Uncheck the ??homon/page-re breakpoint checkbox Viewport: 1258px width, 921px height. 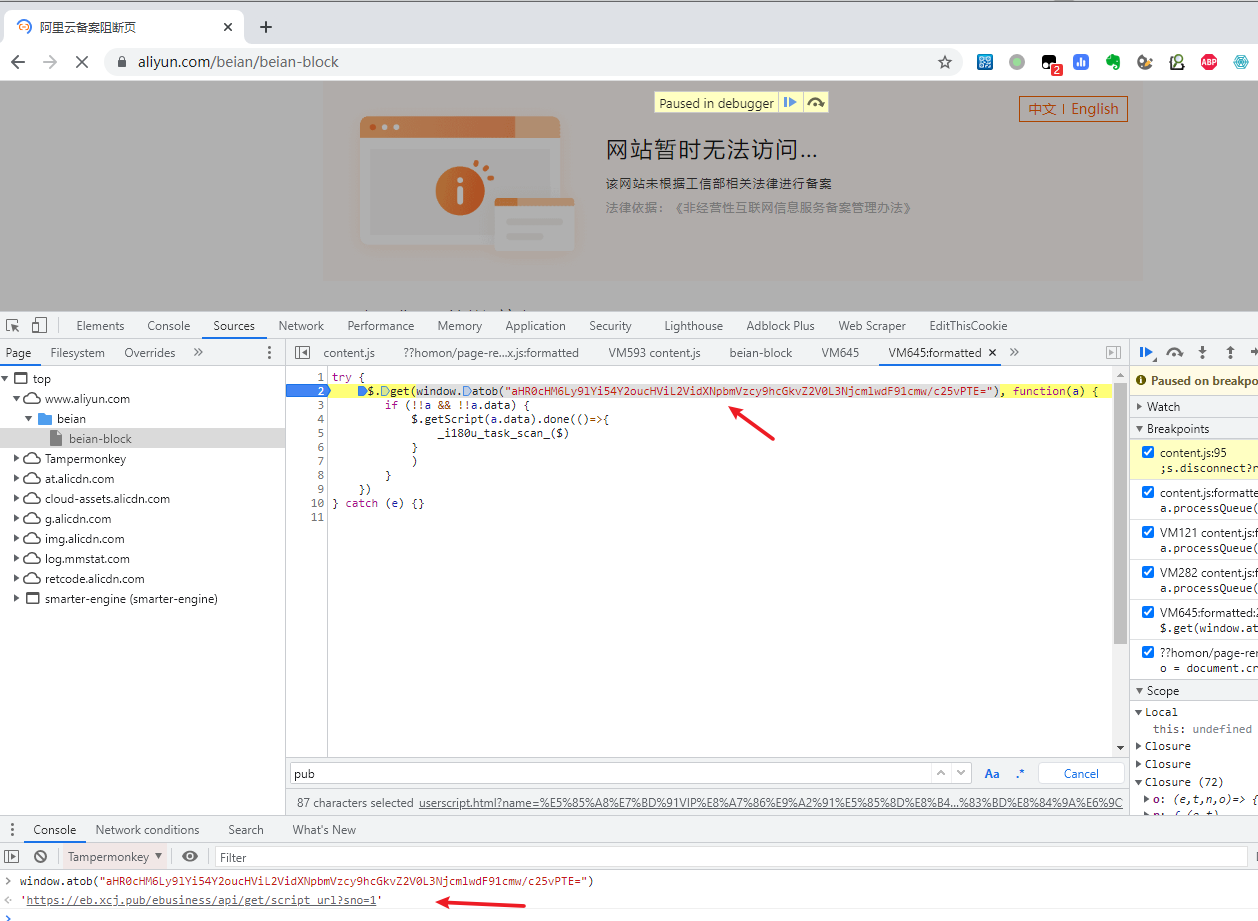pos(1148,652)
